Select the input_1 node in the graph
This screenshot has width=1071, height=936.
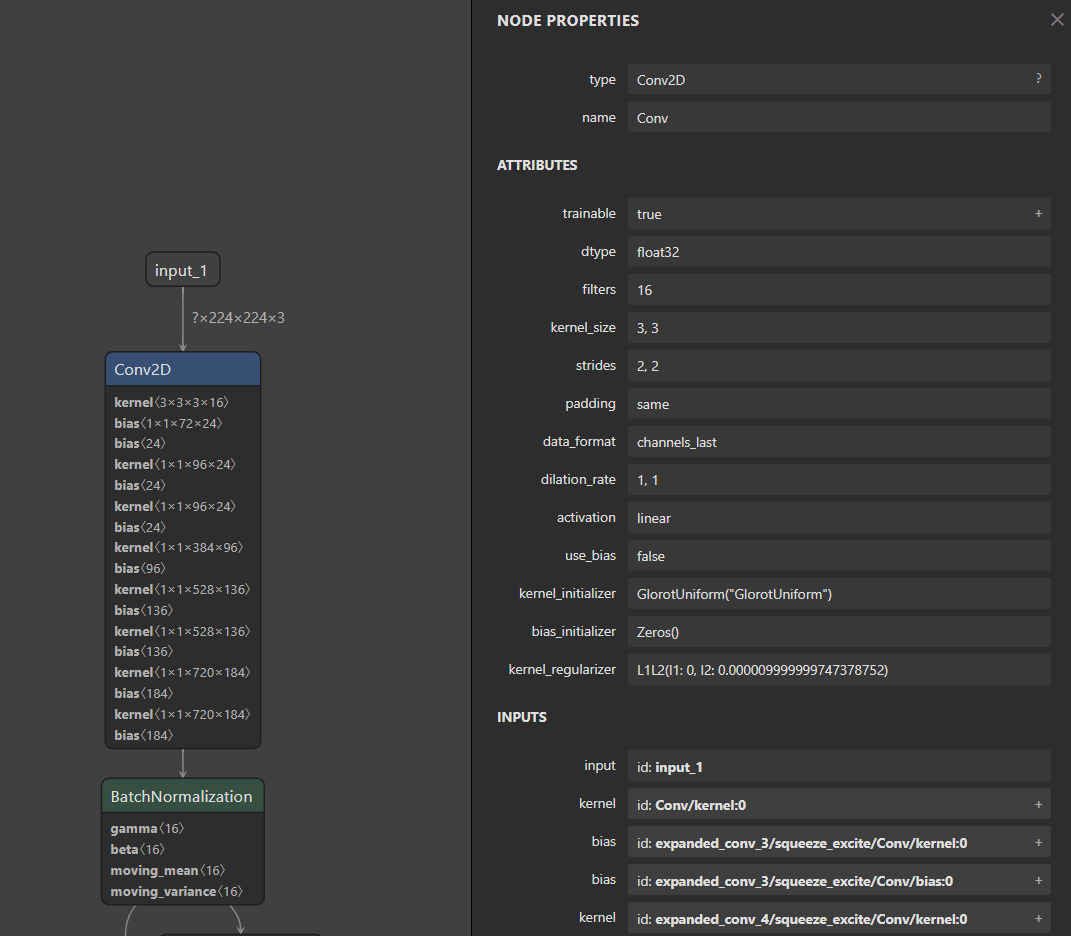pos(182,268)
